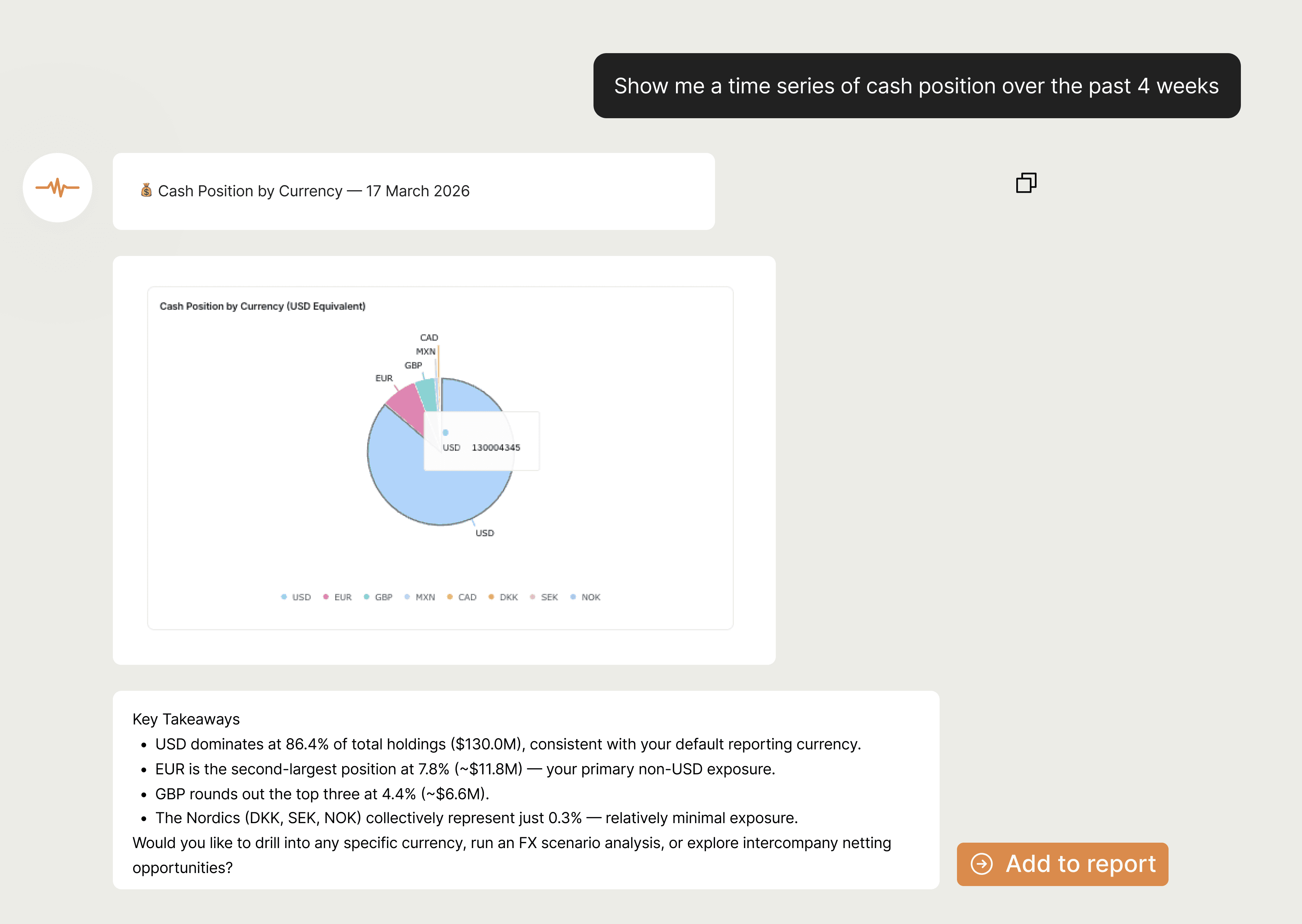Click the "17 March 2026" heading card
1302x924 pixels.
413,191
